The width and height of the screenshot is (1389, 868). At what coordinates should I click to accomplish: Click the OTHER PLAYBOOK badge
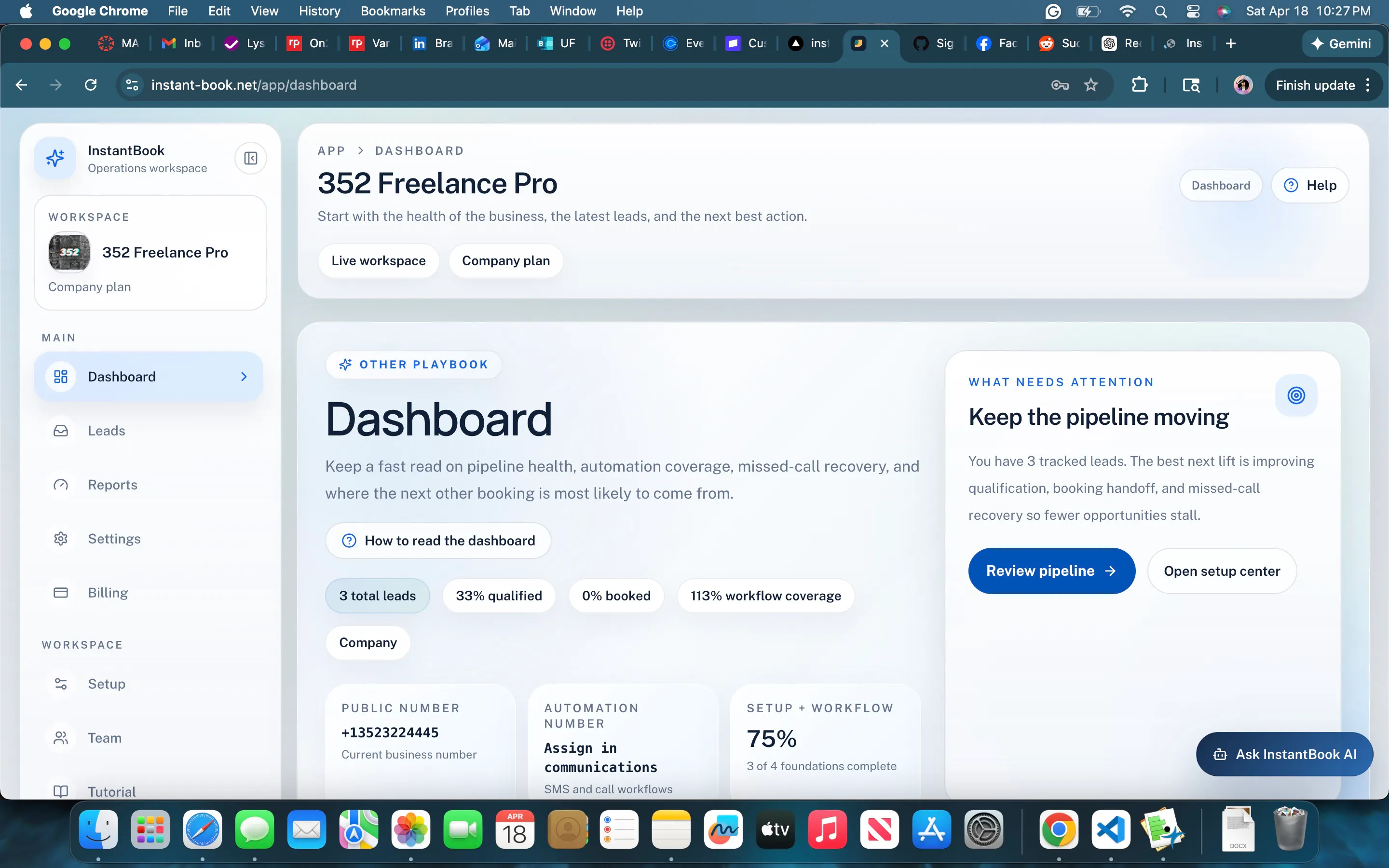[414, 365]
